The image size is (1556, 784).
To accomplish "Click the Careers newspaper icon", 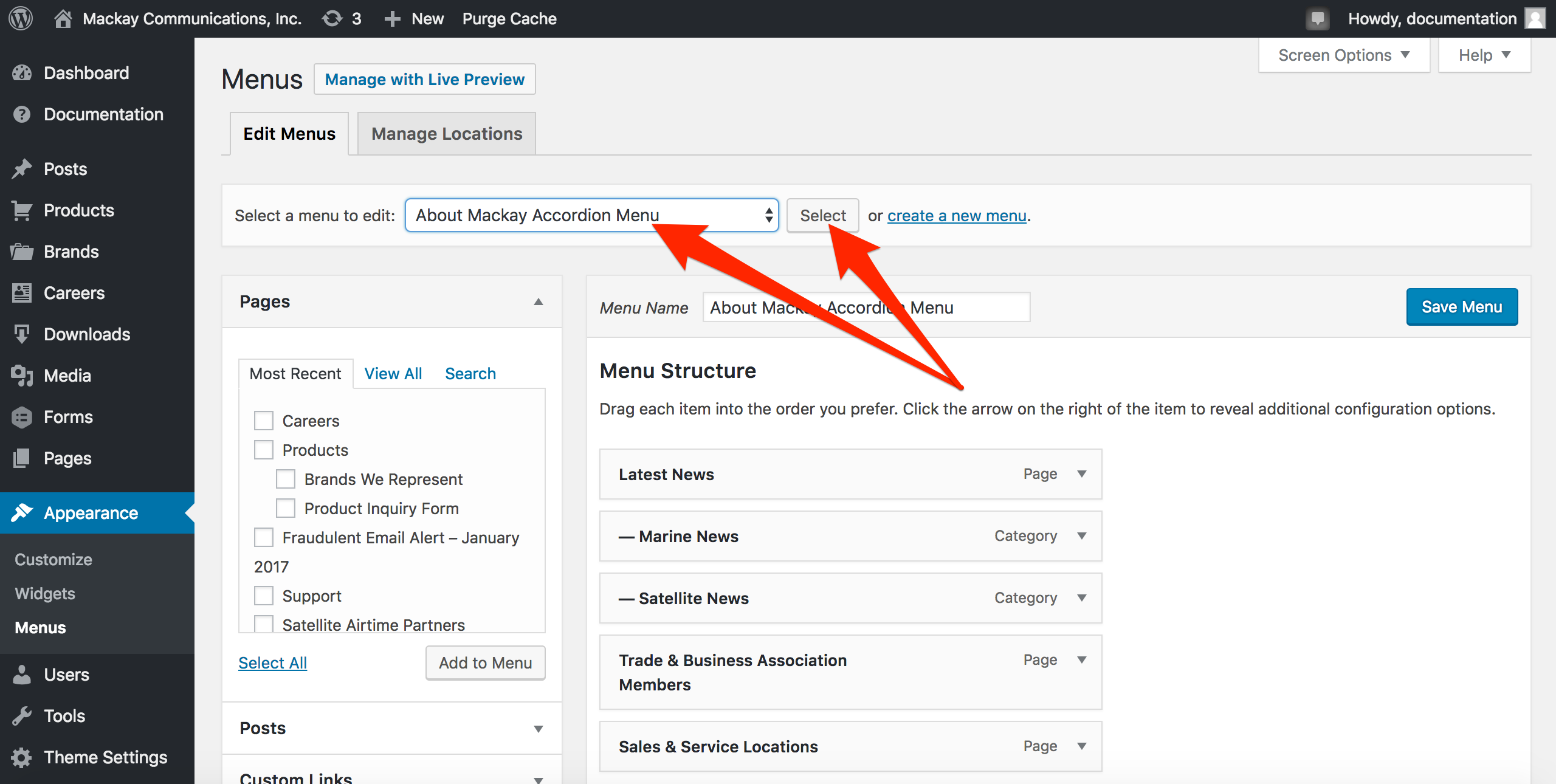I will 22,293.
